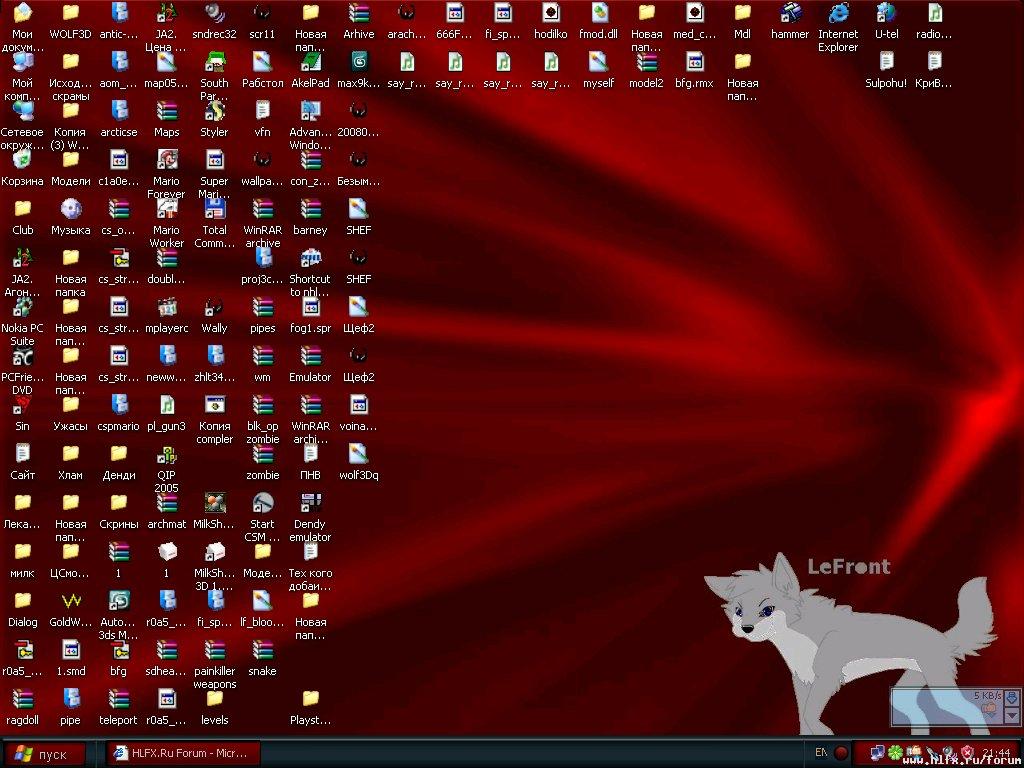Open the Сайт text document
This screenshot has height=768, width=1024.
tap(22, 454)
